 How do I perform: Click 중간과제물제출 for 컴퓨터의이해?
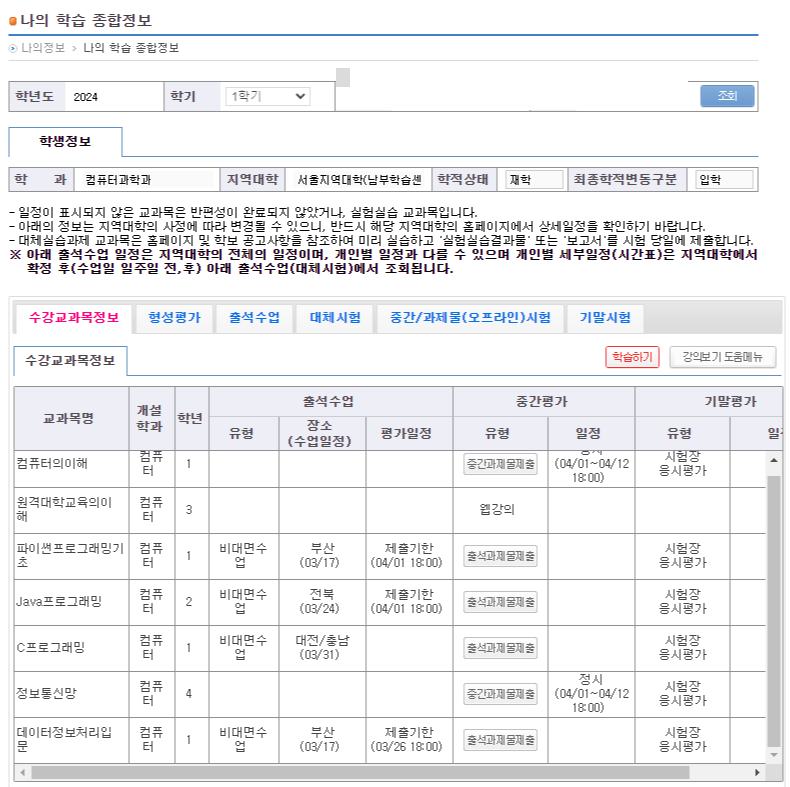(x=500, y=464)
